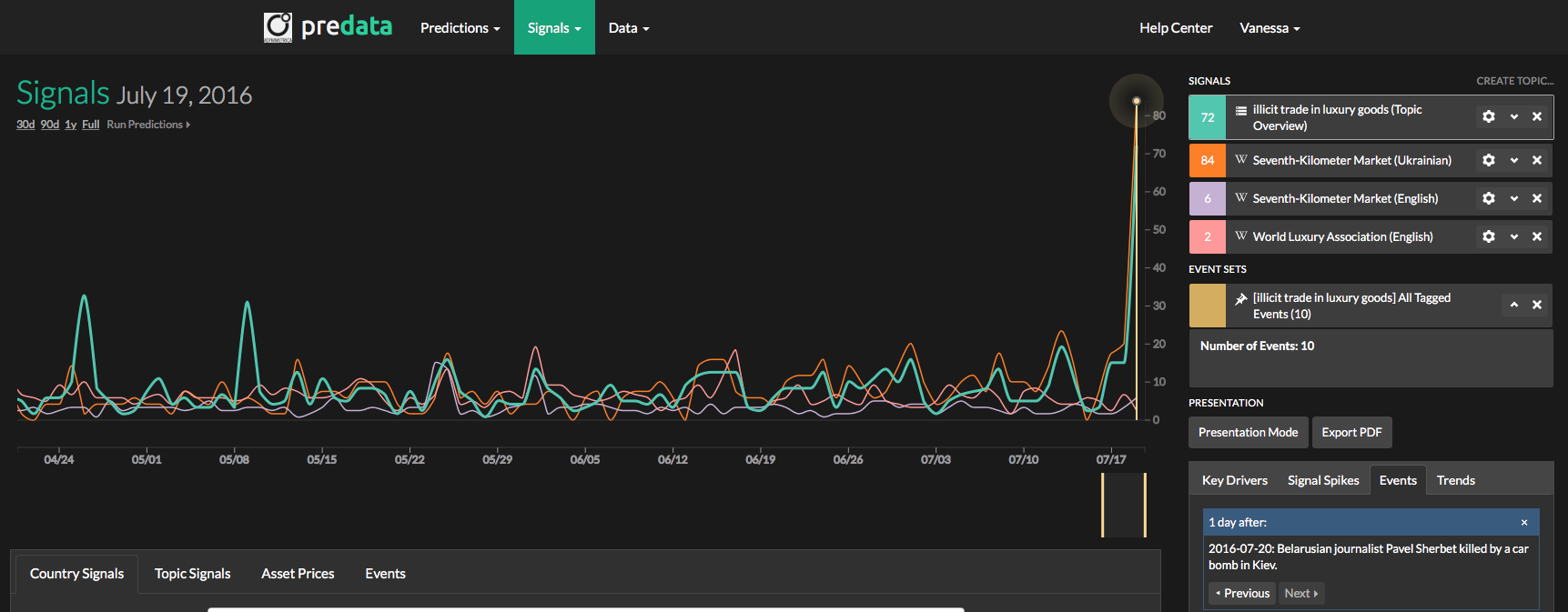This screenshot has width=1568, height=612.
Task: Set chart range to Full
Action: [x=90, y=125]
